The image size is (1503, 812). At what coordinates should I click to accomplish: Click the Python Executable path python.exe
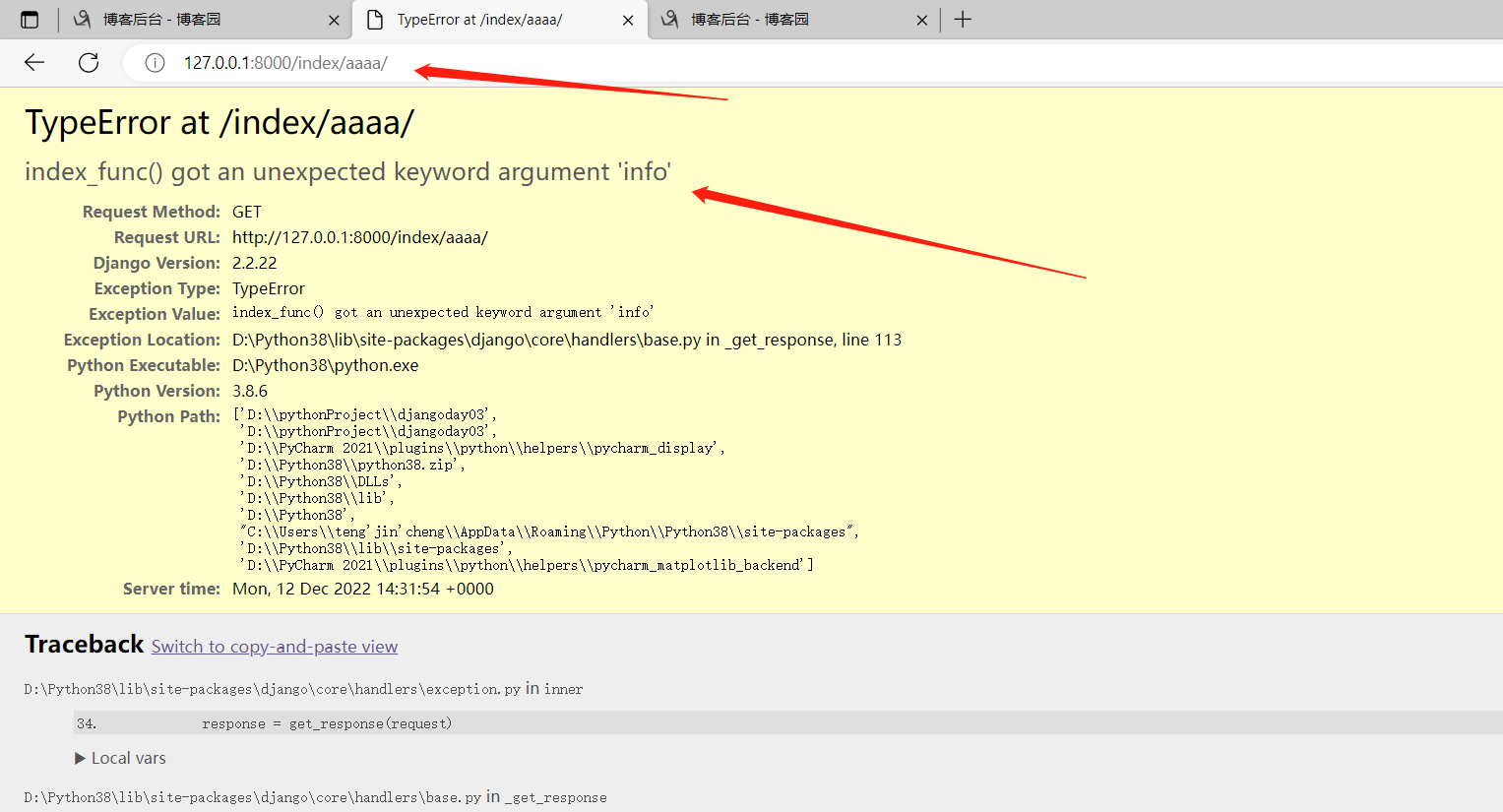coord(326,365)
